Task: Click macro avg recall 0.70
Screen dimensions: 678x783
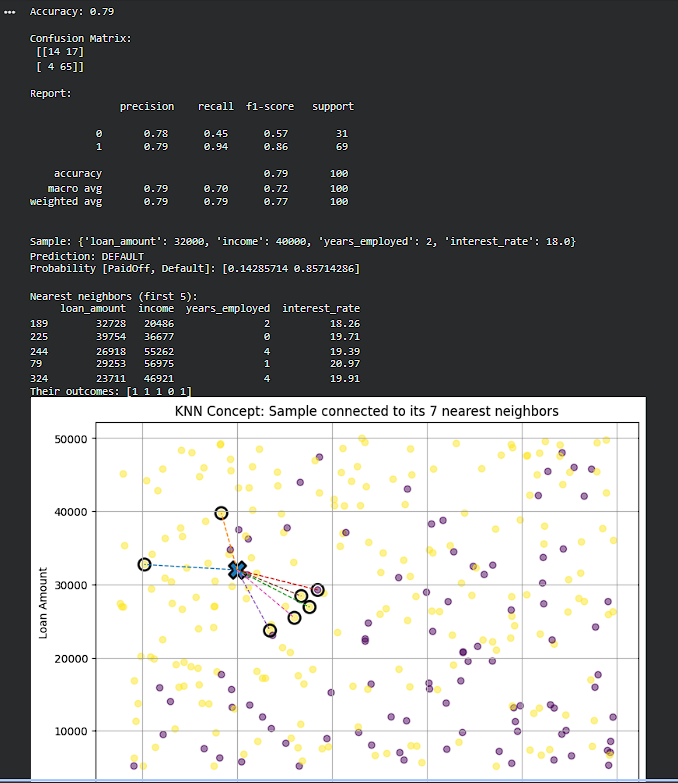Action: pyautogui.click(x=216, y=189)
